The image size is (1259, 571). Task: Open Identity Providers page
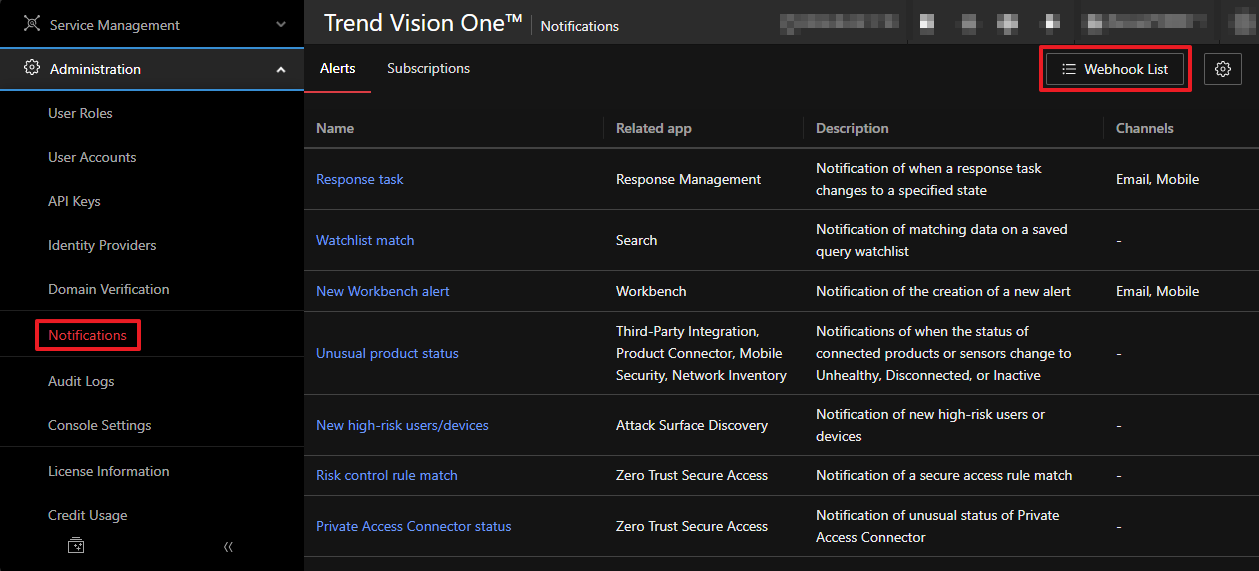pos(102,245)
